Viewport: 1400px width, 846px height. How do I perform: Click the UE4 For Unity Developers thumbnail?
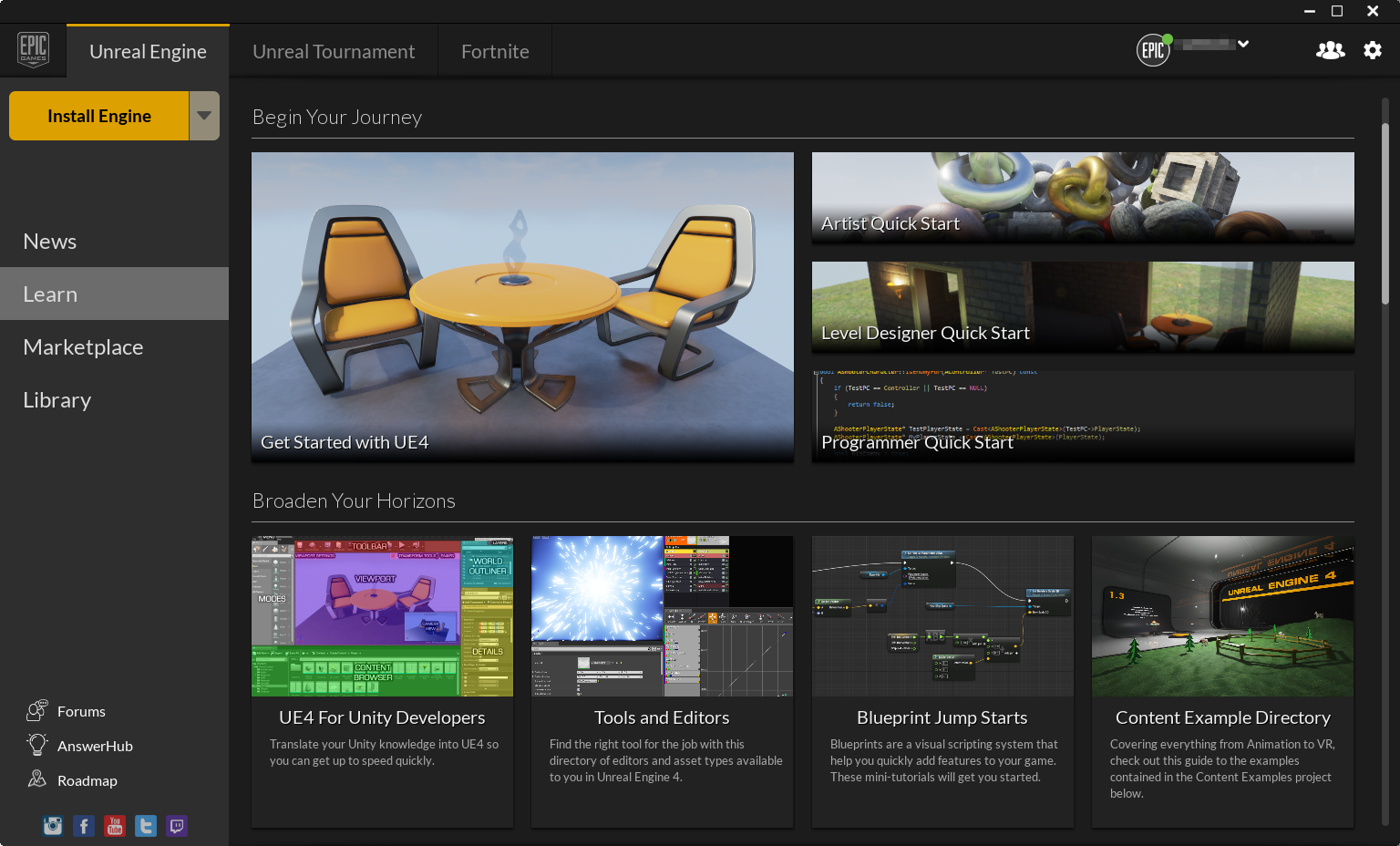click(382, 616)
